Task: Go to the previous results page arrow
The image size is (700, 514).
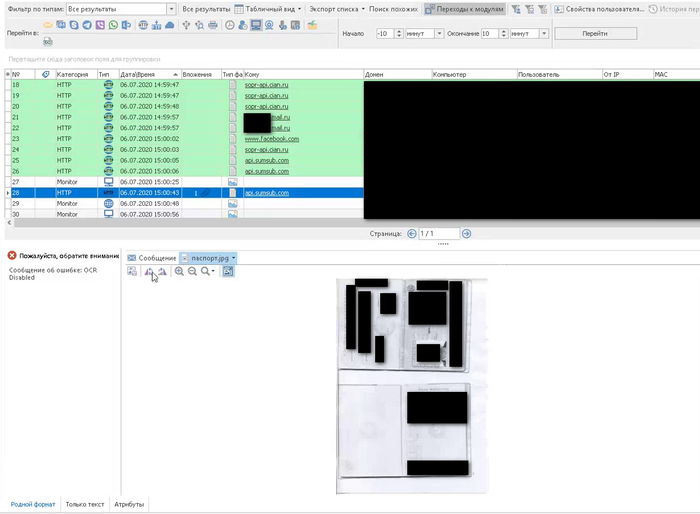Action: [412, 234]
